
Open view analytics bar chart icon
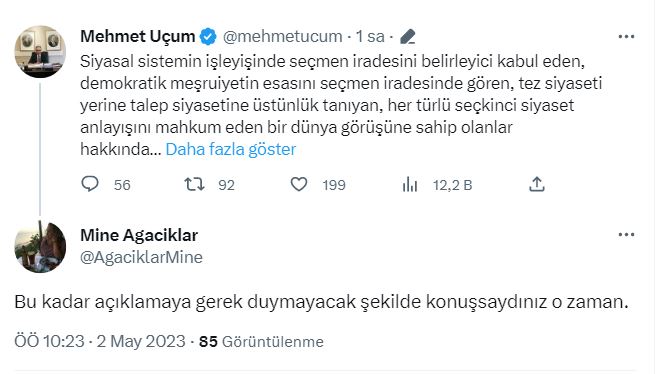click(410, 184)
